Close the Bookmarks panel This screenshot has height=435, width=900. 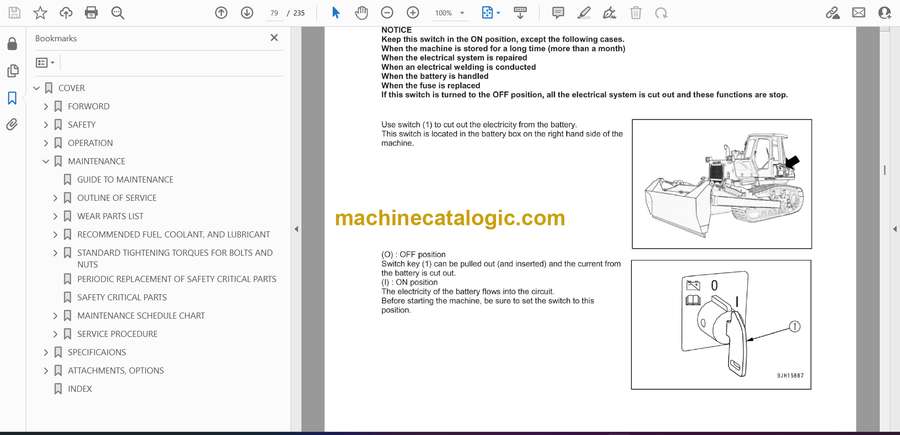coord(274,38)
